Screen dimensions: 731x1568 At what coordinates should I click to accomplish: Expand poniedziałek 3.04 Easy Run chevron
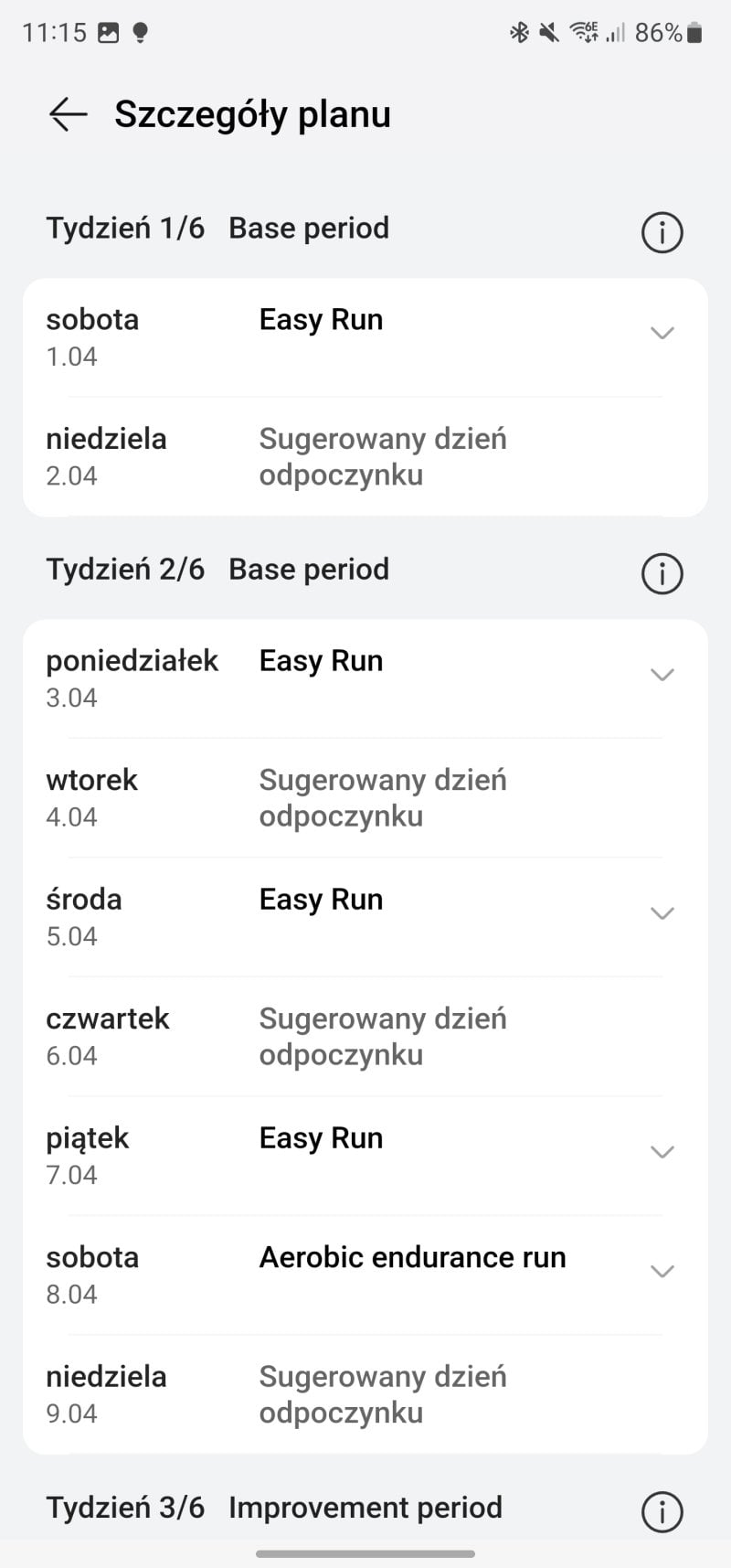[x=662, y=675]
